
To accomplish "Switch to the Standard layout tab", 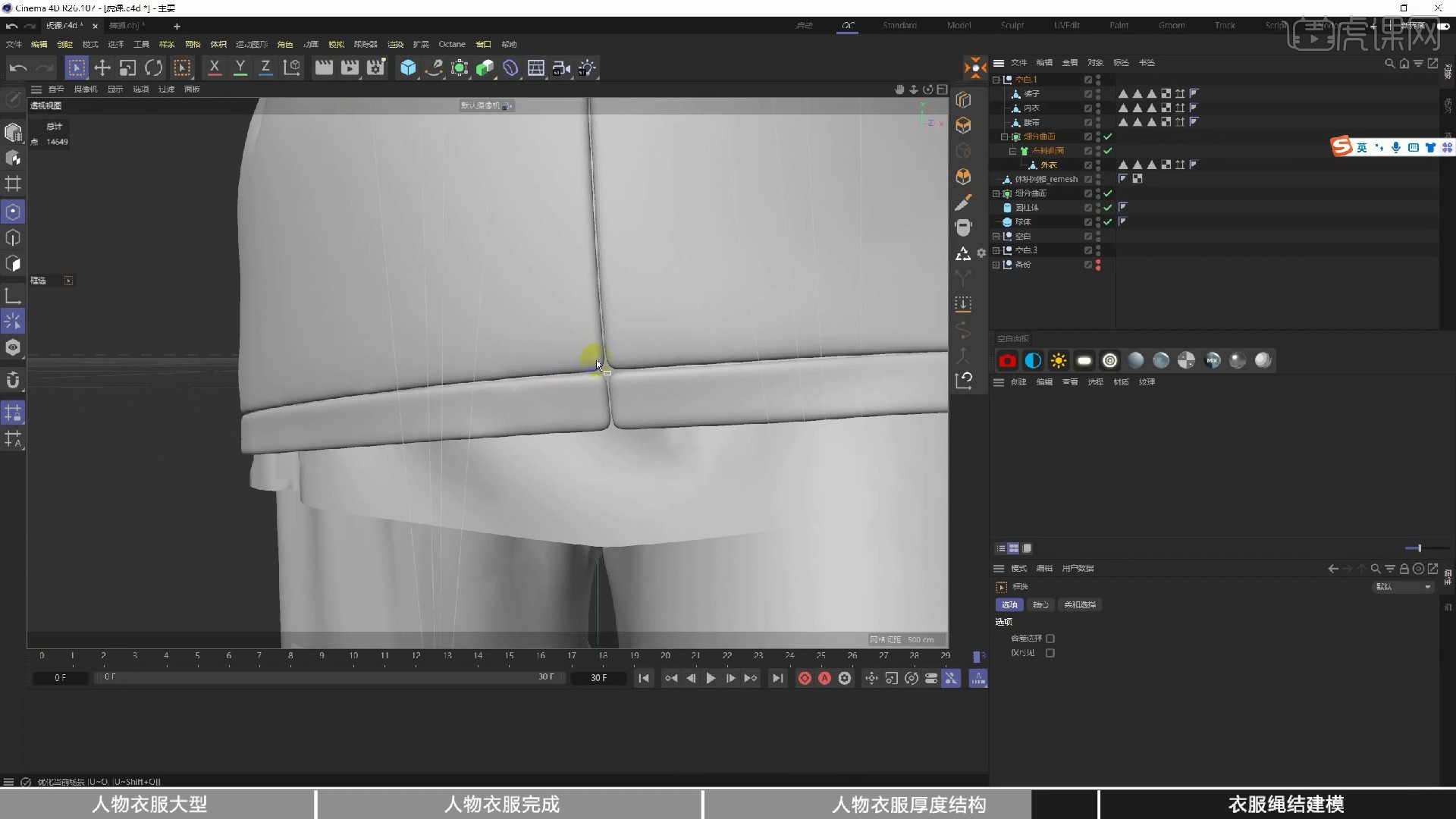I will coord(899,26).
